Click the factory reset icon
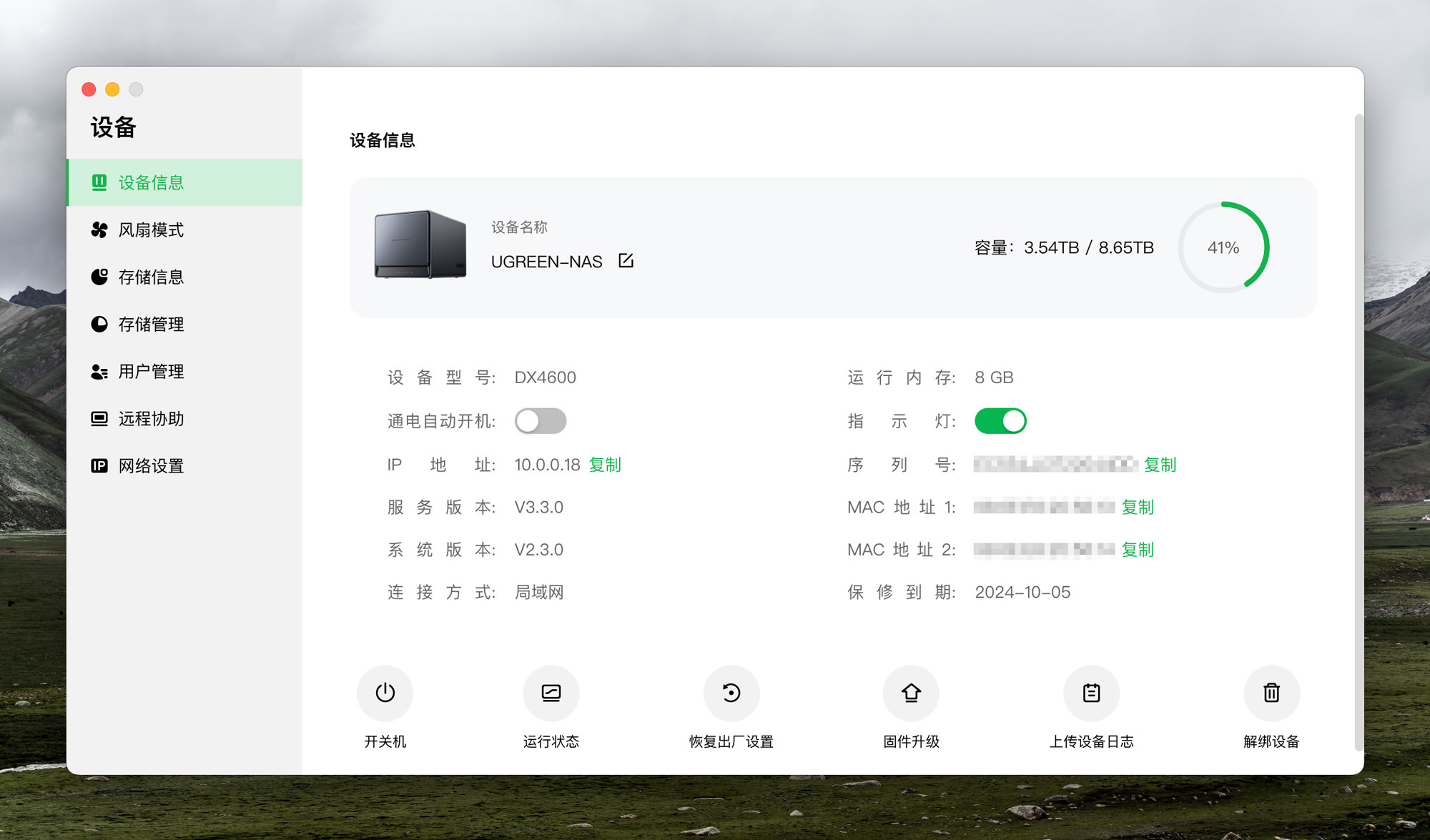 731,693
